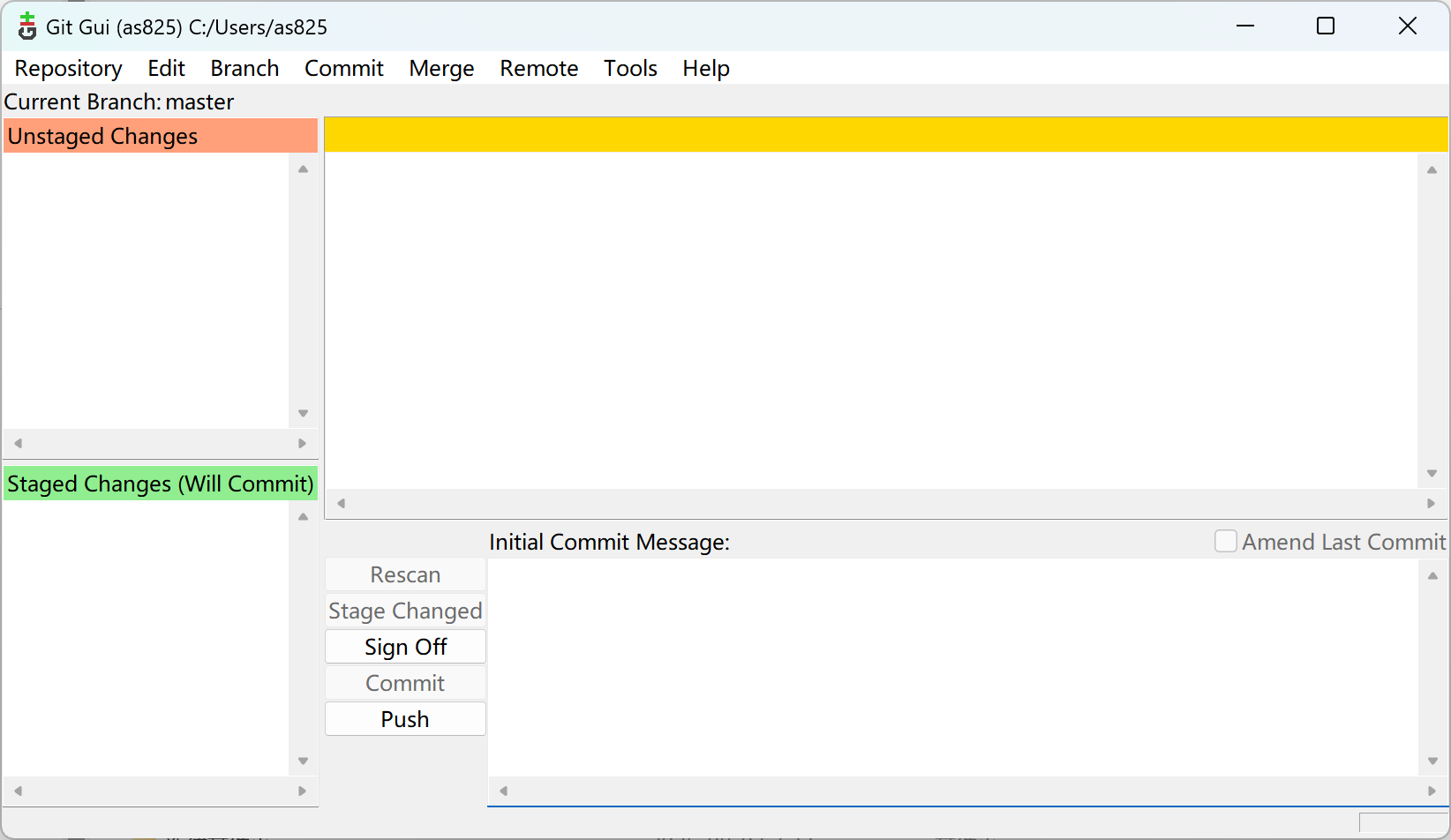Open the Remote menu
The height and width of the screenshot is (840, 1451).
pyautogui.click(x=539, y=68)
